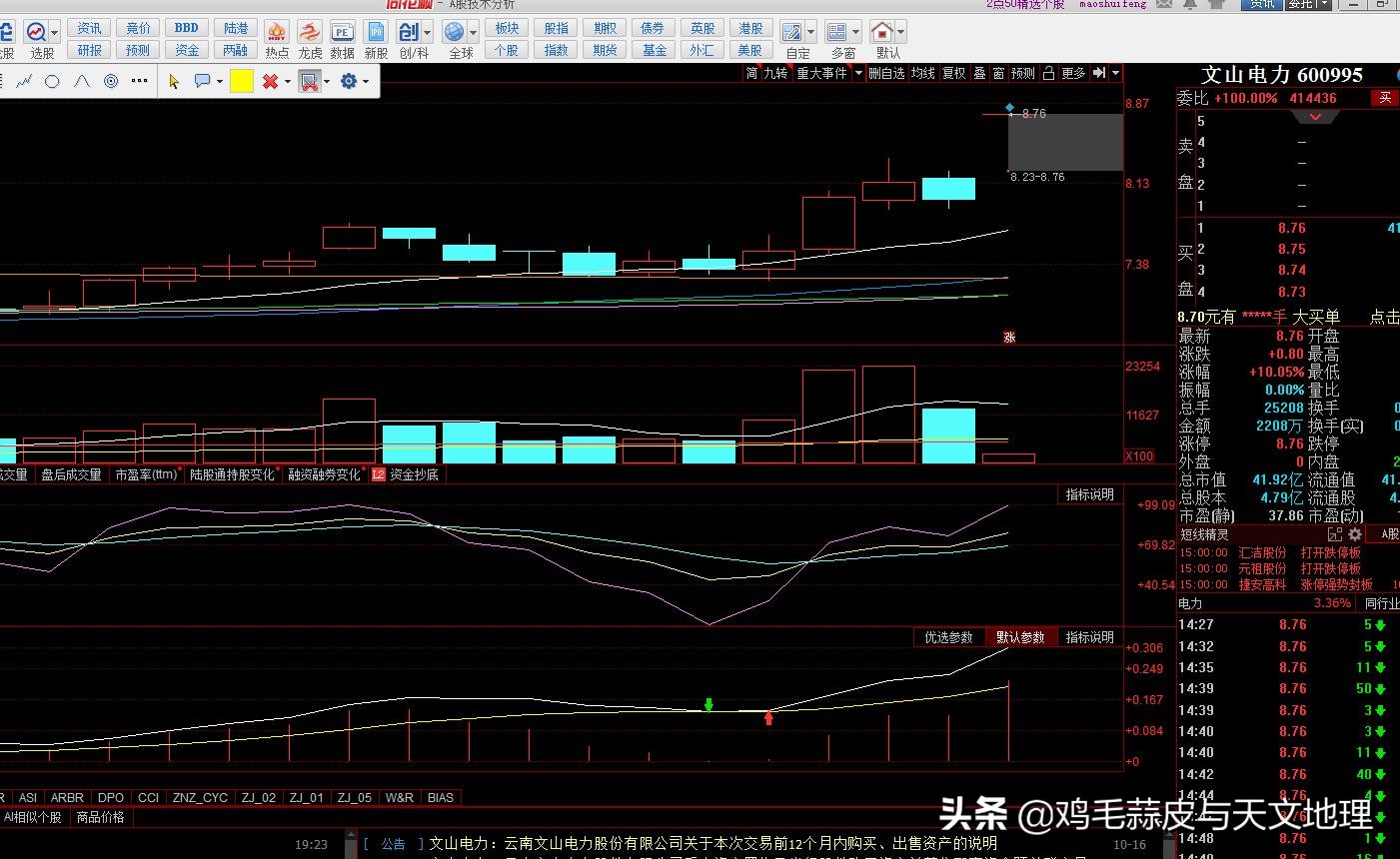Select the ellipse drawing tool

click(53, 82)
